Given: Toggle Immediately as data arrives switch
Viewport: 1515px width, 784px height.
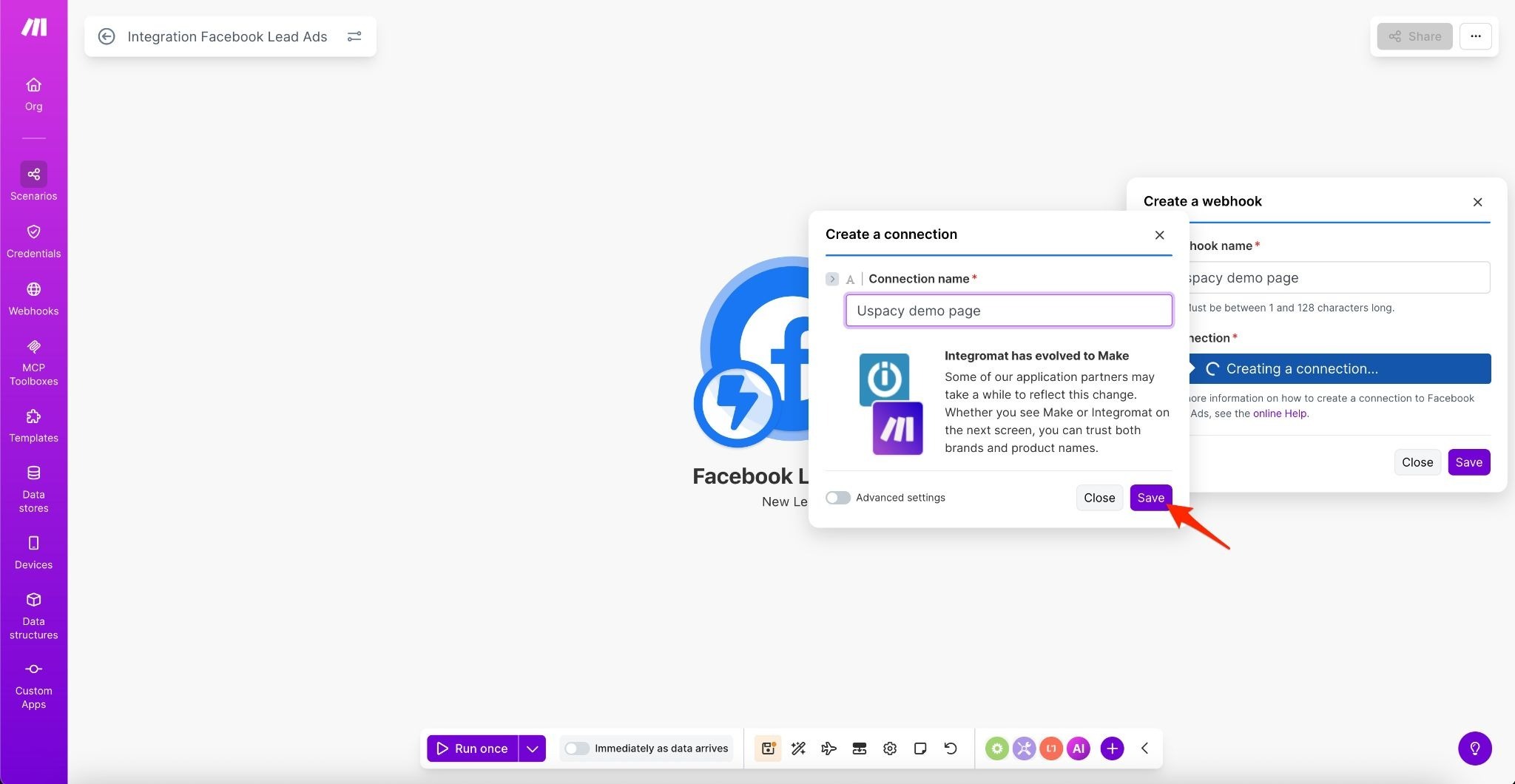Looking at the screenshot, I should tap(577, 748).
